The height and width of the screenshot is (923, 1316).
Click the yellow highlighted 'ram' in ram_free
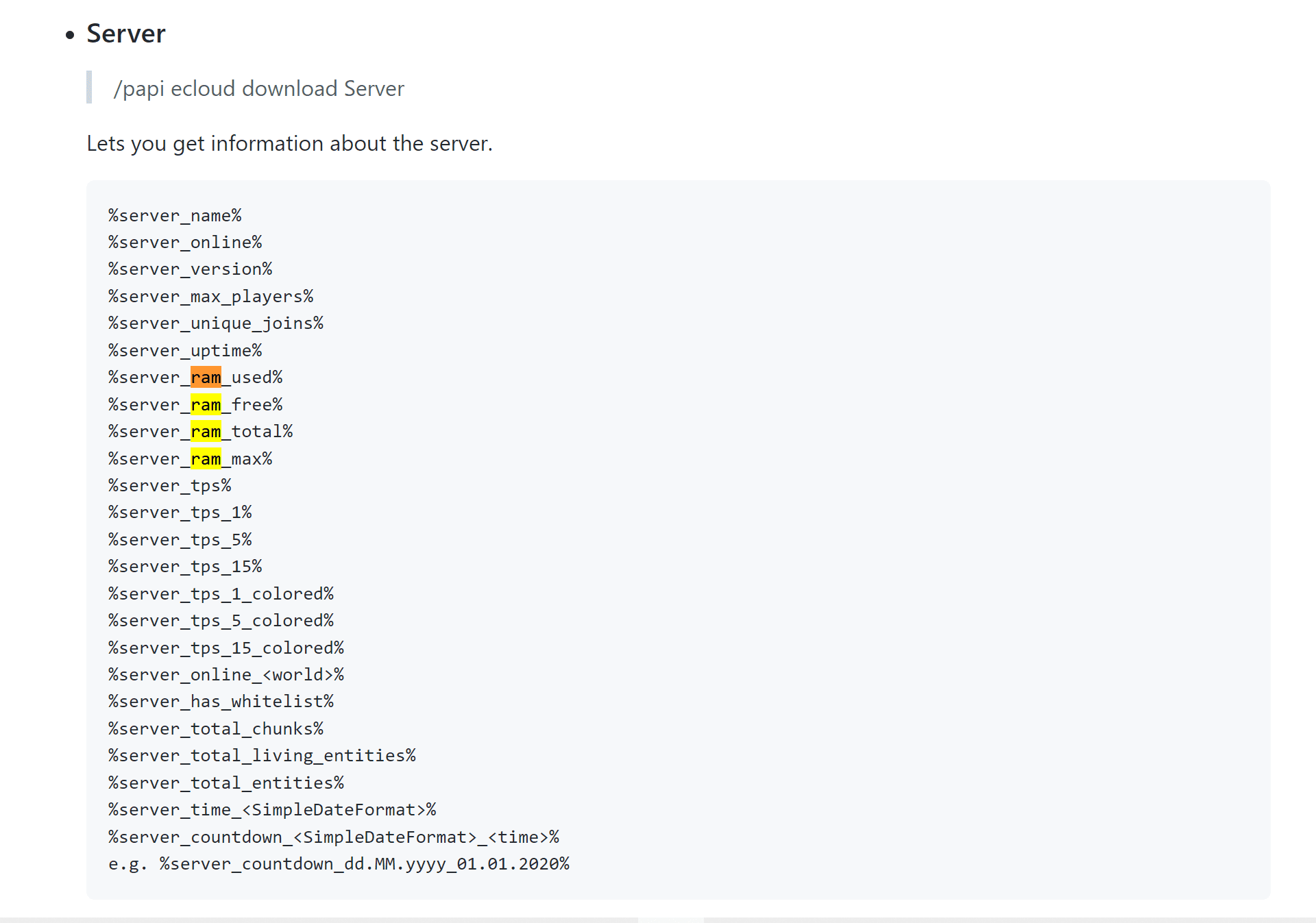(206, 405)
